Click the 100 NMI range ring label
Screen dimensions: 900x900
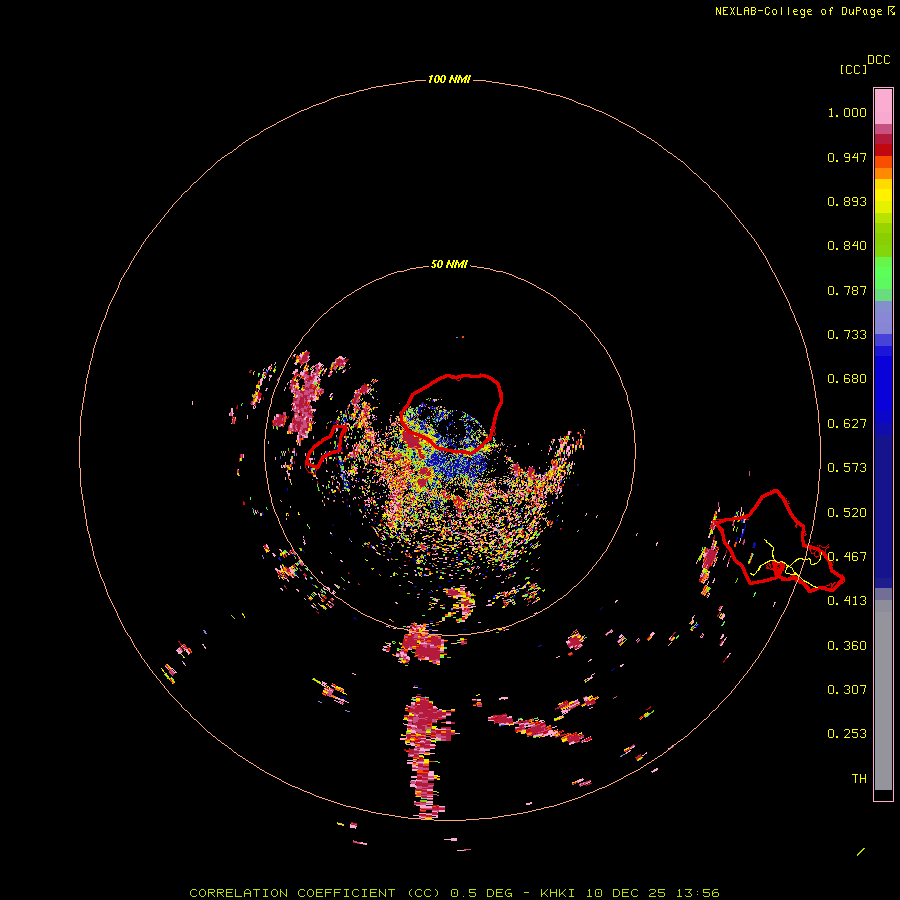coord(449,79)
